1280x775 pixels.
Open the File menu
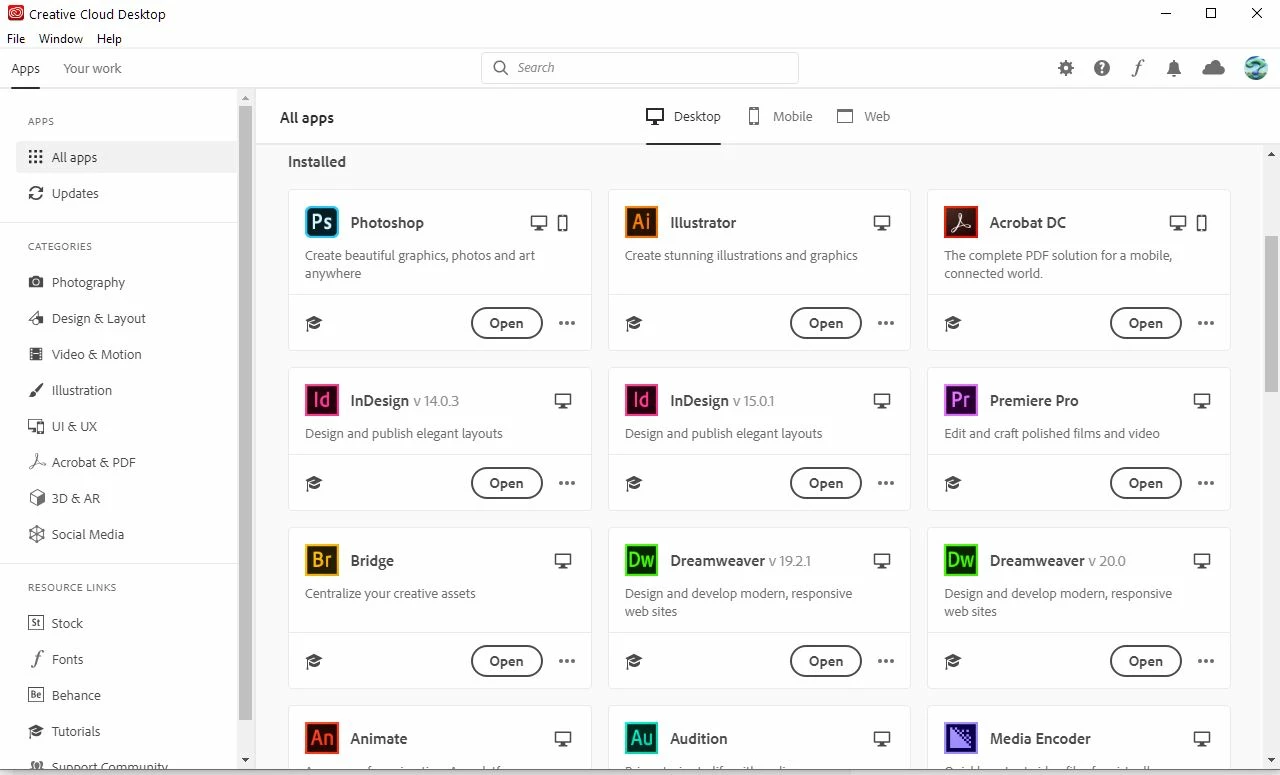pyautogui.click(x=16, y=39)
